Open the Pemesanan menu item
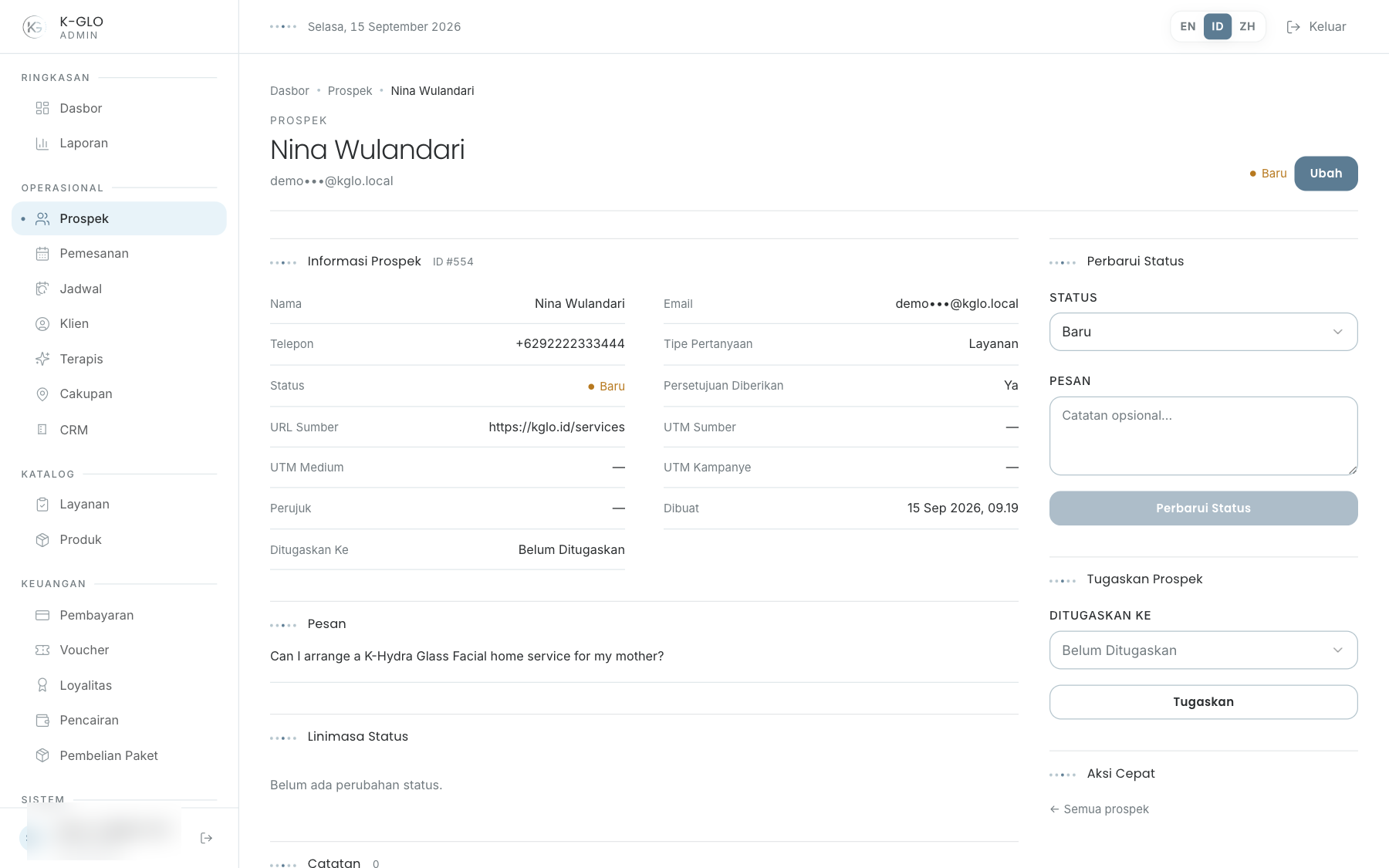This screenshot has height=868, width=1389. (x=119, y=254)
